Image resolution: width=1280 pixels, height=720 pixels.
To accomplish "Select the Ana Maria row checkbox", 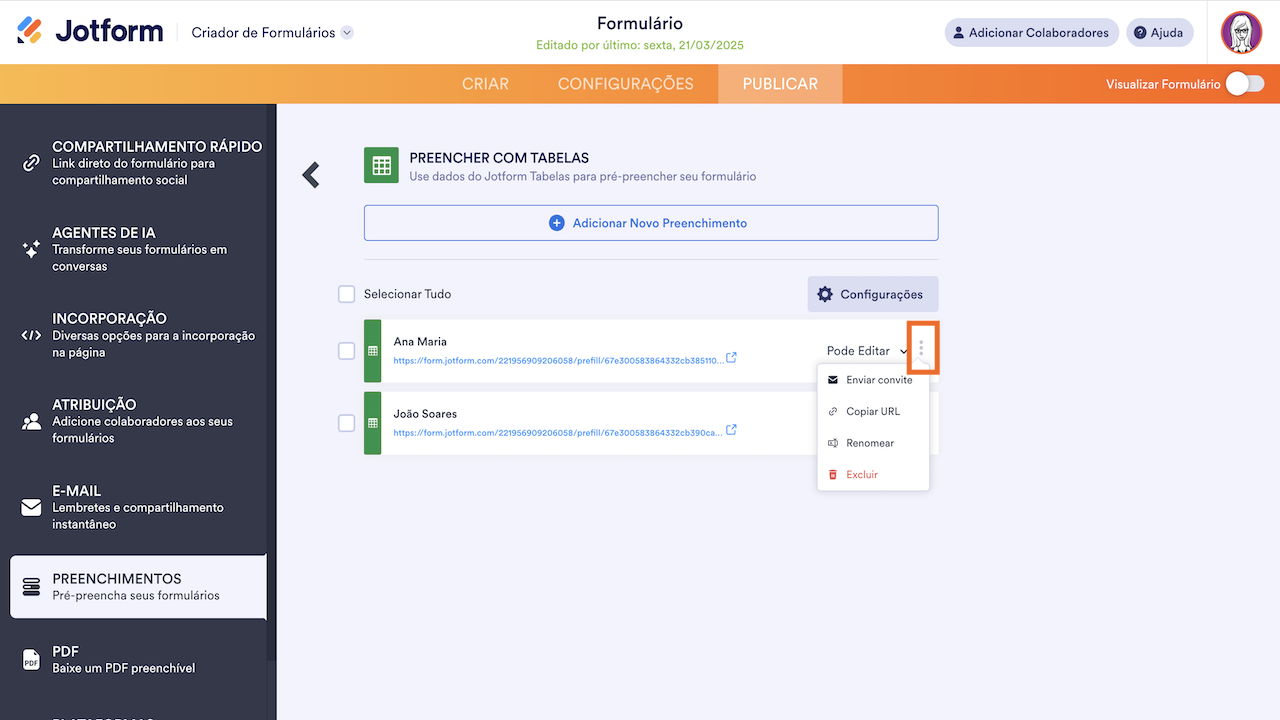I will click(347, 351).
